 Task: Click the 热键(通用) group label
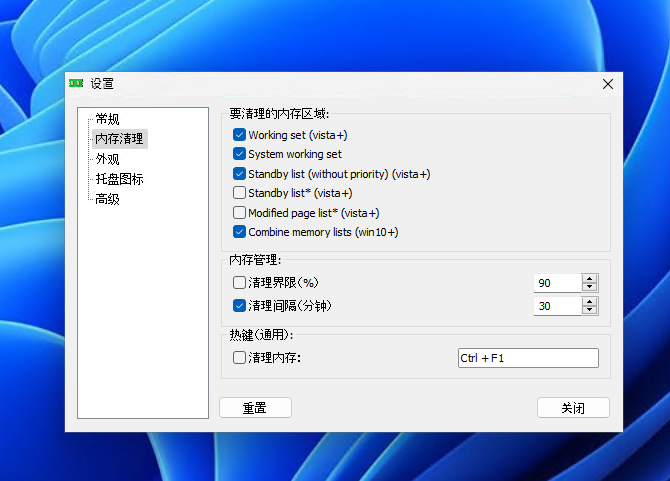(261, 335)
